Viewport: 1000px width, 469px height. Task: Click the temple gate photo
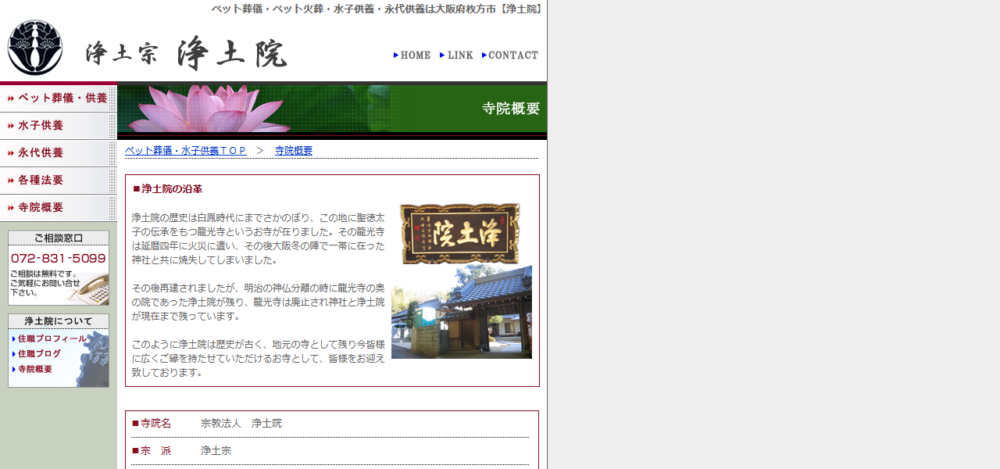[461, 312]
